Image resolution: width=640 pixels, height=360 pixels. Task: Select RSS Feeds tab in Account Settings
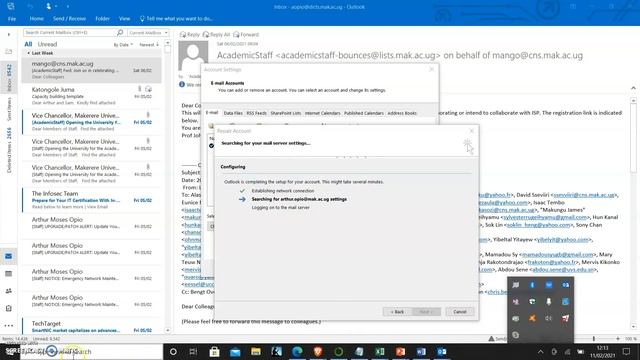256,113
